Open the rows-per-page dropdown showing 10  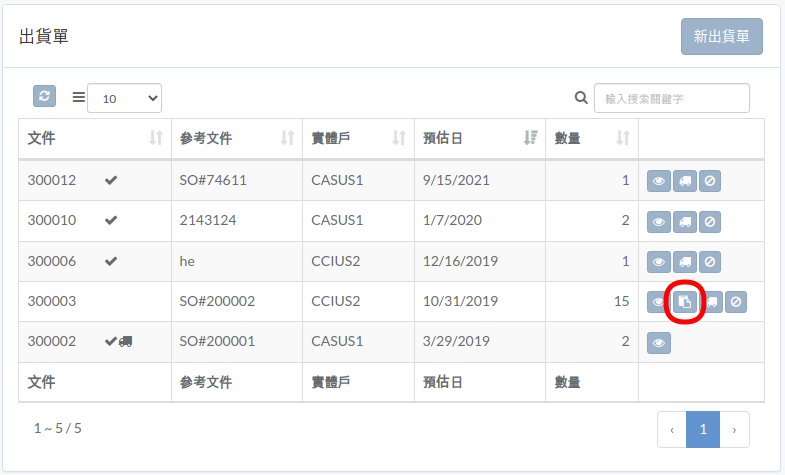click(125, 98)
